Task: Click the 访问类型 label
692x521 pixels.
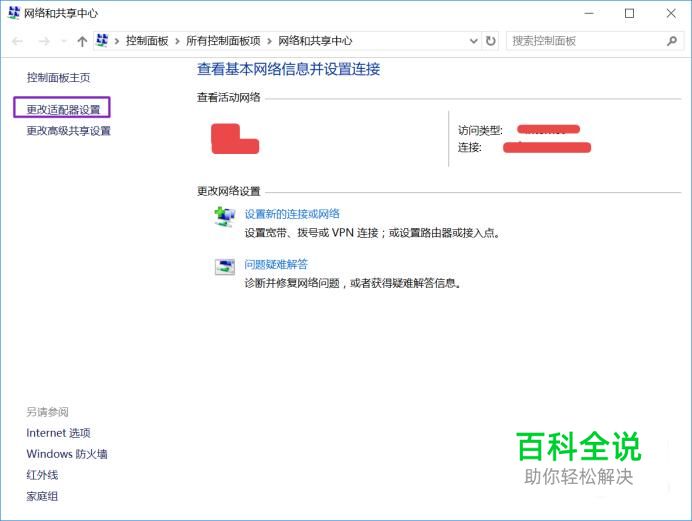Action: 480,130
